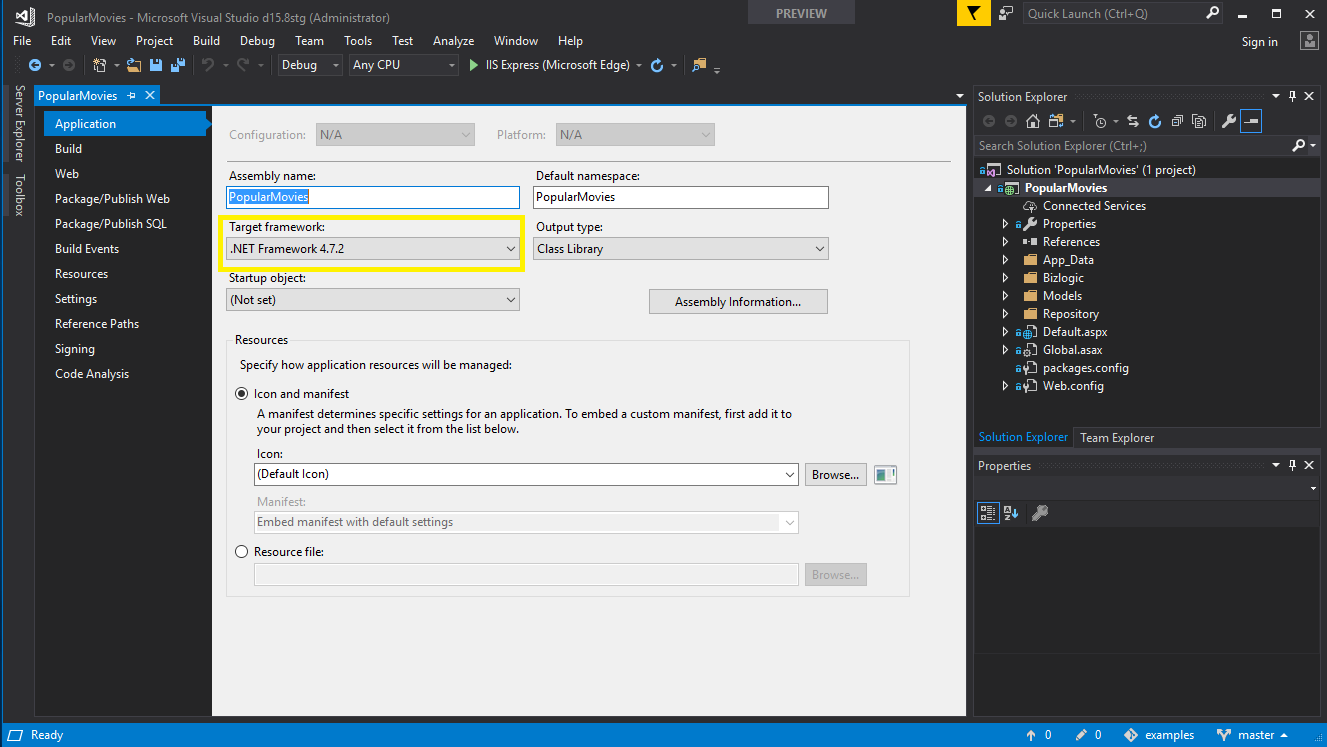
Task: Click the Browse button next to Icon
Action: 836,475
